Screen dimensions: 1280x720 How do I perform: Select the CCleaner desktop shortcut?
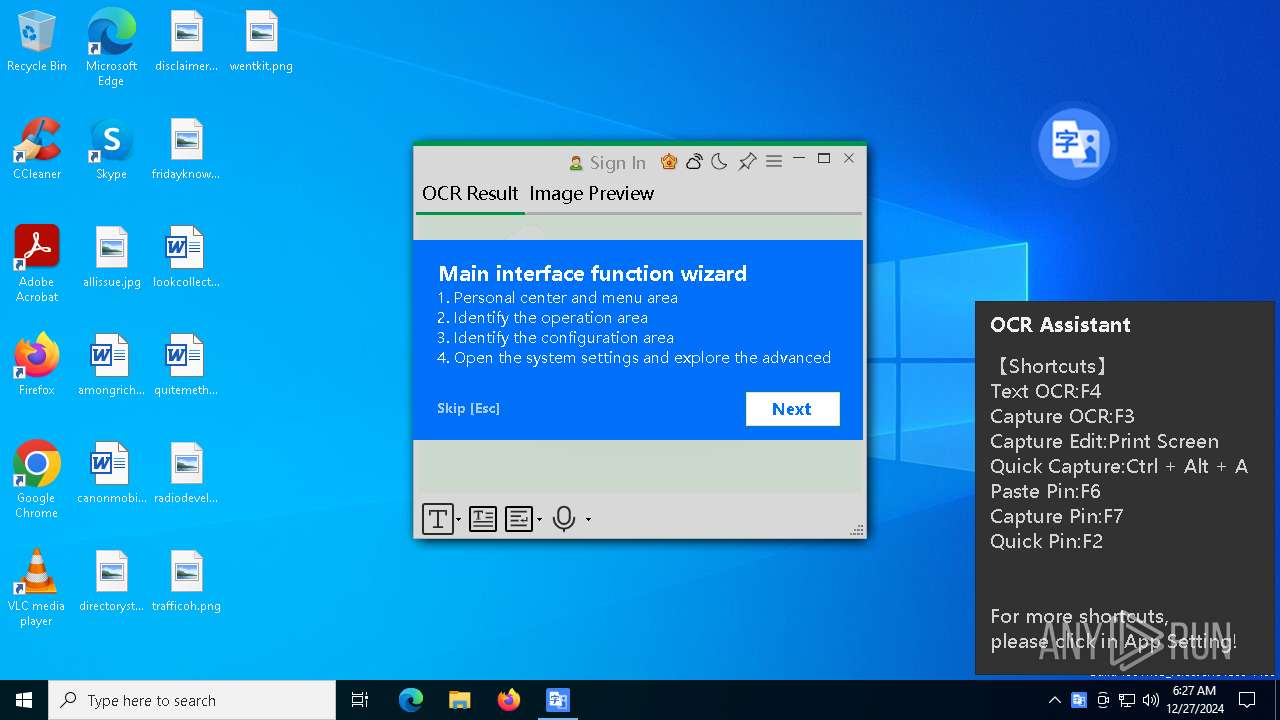click(x=37, y=150)
